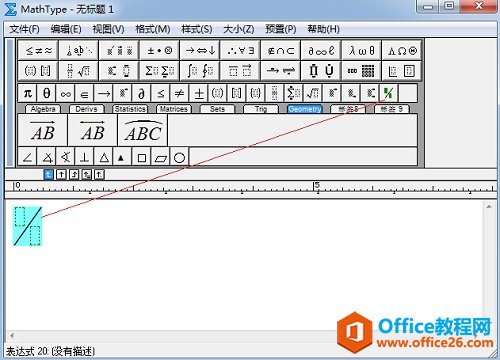Image resolution: width=500 pixels, height=360 pixels.
Task: Insert the square root template from small bar
Action: pos(313,93)
